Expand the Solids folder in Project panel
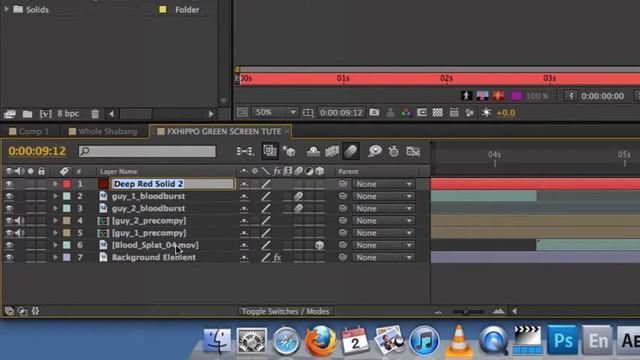Viewport: 640px width, 360px height. point(6,9)
